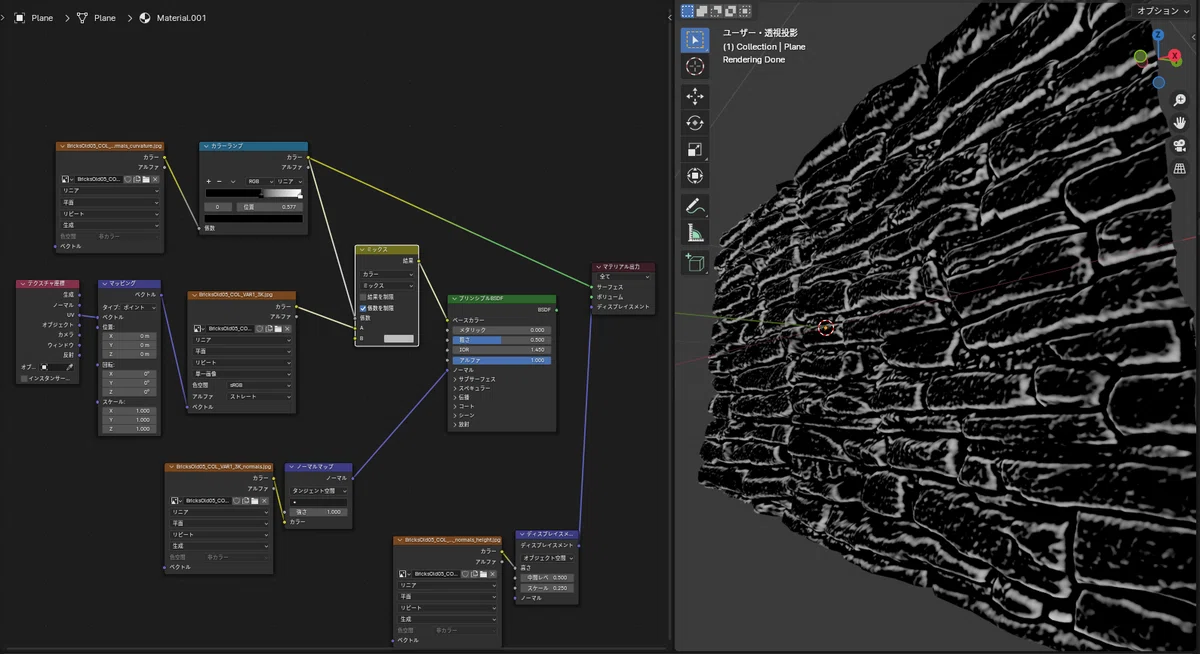Click スケール 0.250 field in Displacement node
The height and width of the screenshot is (654, 1200).
[548, 588]
